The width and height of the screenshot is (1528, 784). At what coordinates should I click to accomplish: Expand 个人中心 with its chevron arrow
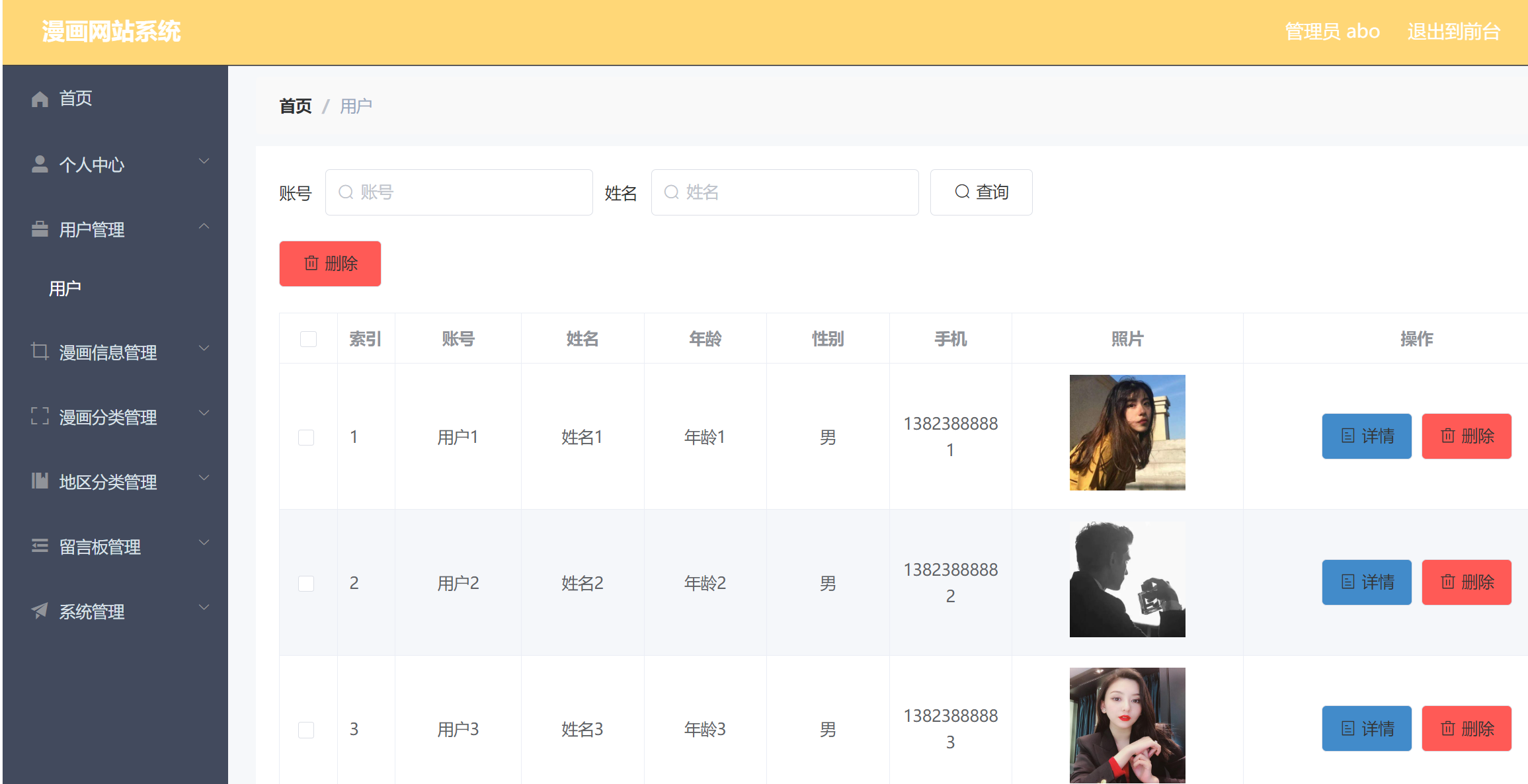click(204, 161)
